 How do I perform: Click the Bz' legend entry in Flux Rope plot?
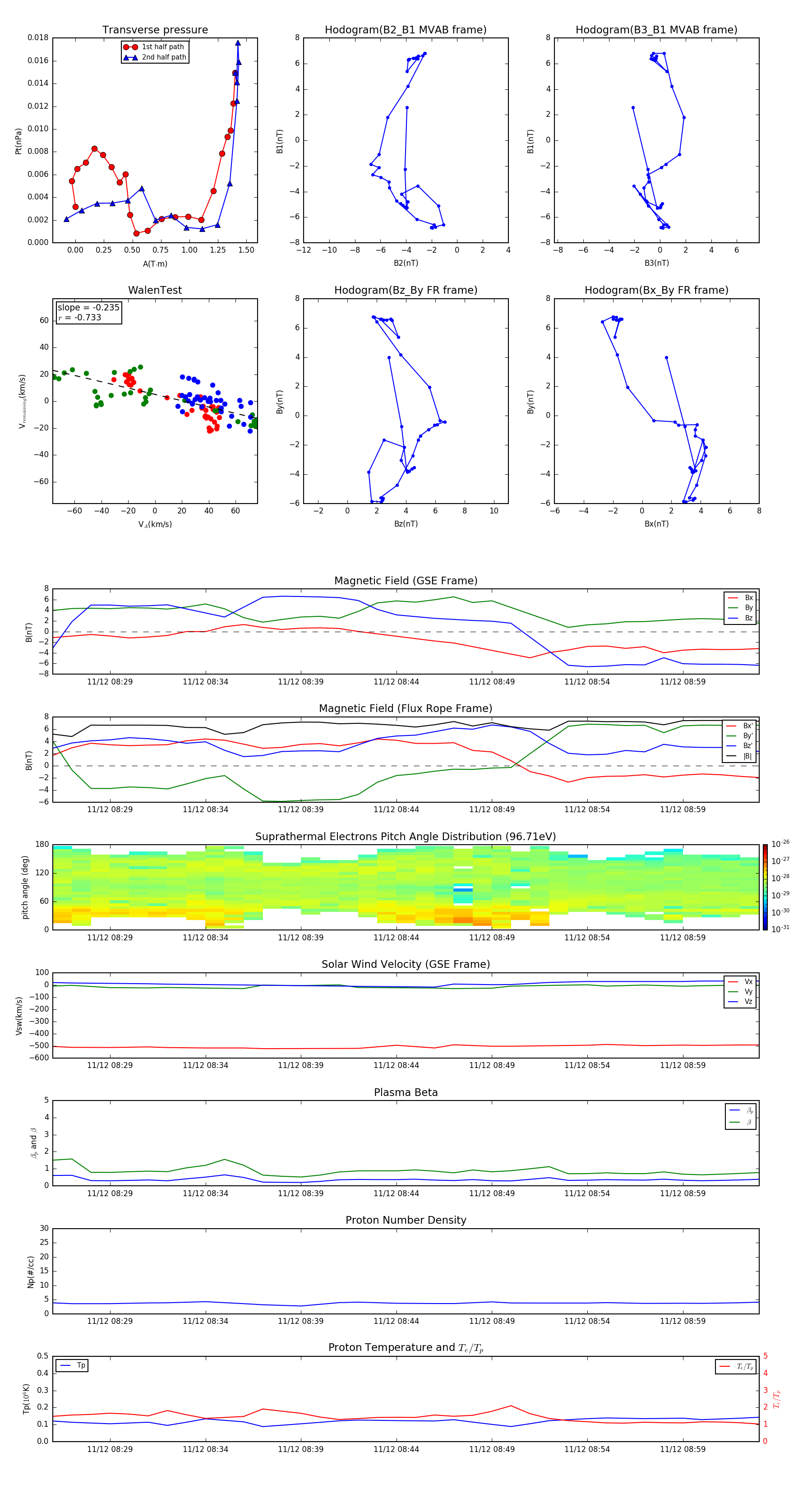[739, 746]
